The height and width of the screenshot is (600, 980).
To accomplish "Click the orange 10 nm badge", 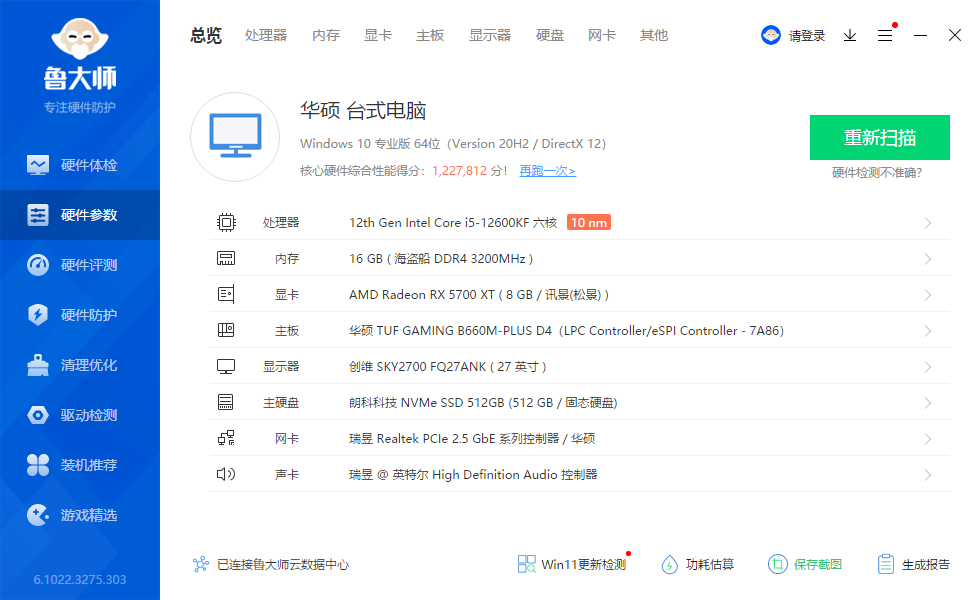I will (x=589, y=222).
